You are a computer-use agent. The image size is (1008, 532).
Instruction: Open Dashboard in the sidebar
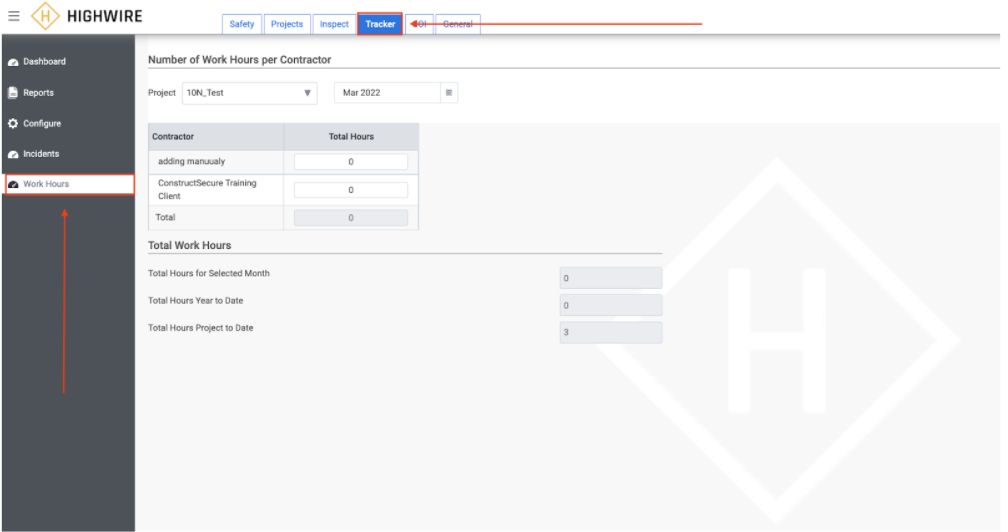68,62
